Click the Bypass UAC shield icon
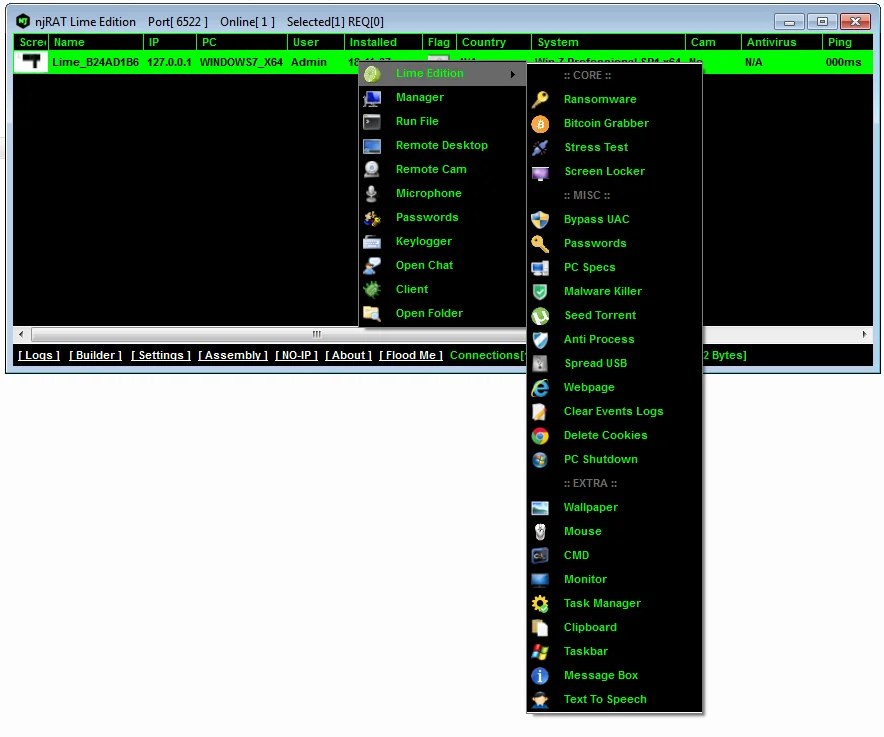Image resolution: width=884 pixels, height=737 pixels. 540,219
